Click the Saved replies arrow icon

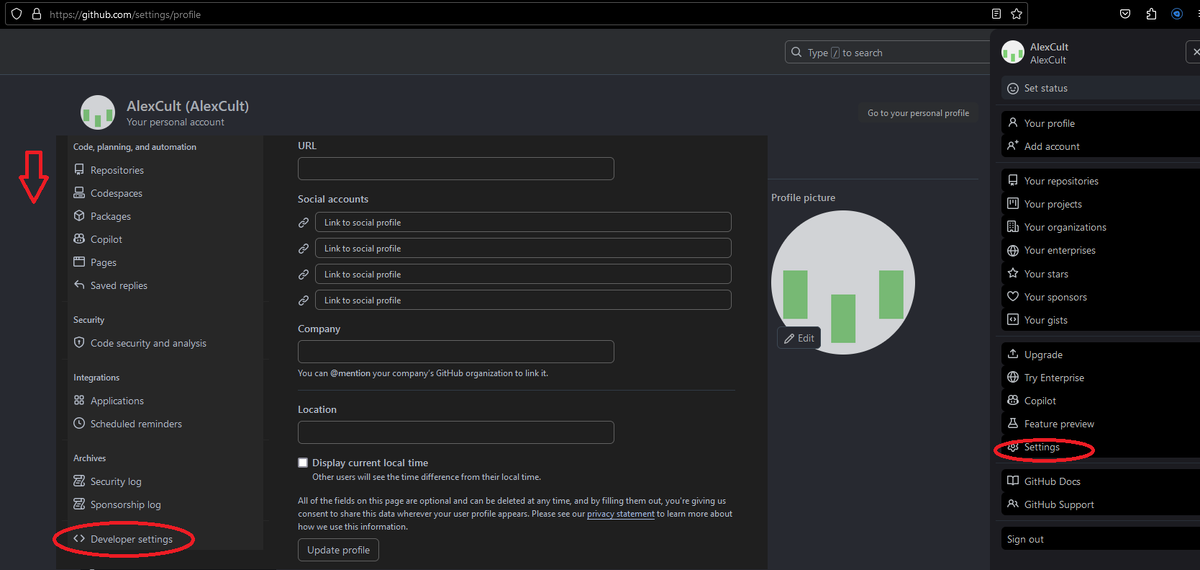(x=80, y=285)
